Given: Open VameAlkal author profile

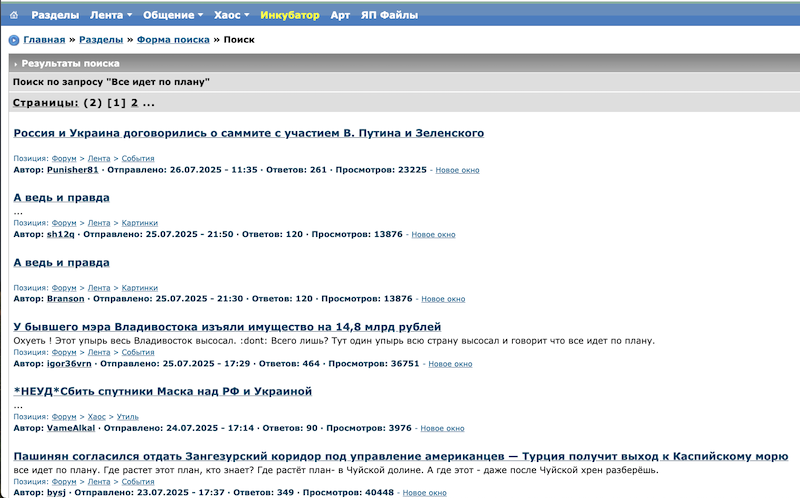Looking at the screenshot, I should point(71,428).
